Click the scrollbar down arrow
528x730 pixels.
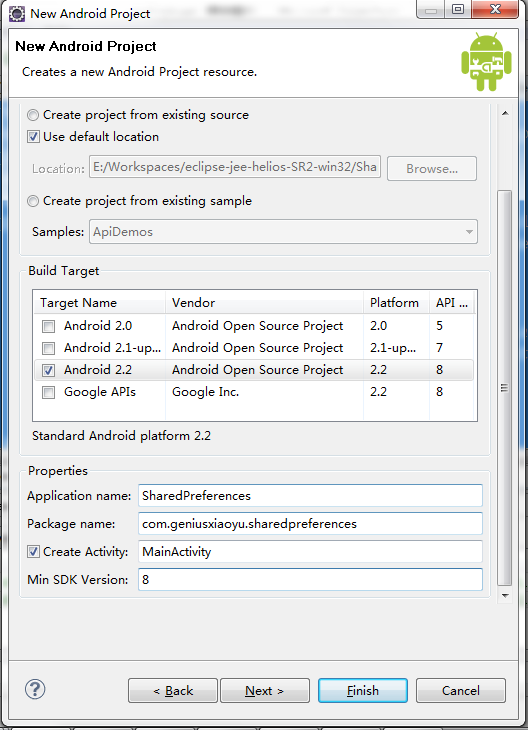pos(505,595)
